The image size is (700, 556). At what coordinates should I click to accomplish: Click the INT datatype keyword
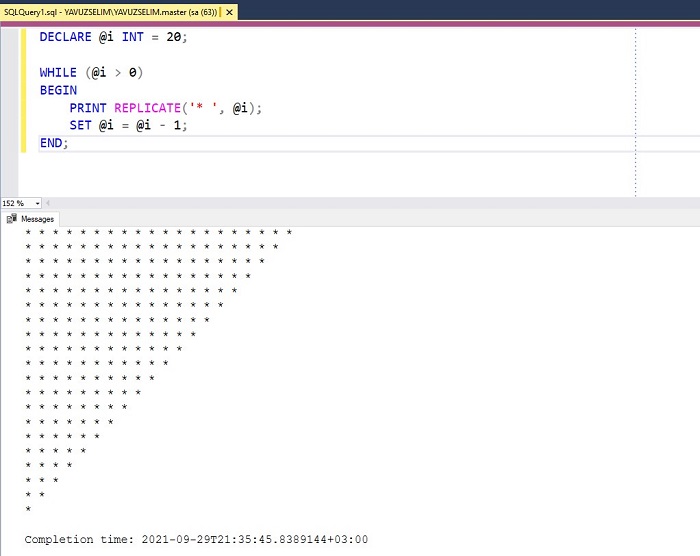click(x=133, y=37)
